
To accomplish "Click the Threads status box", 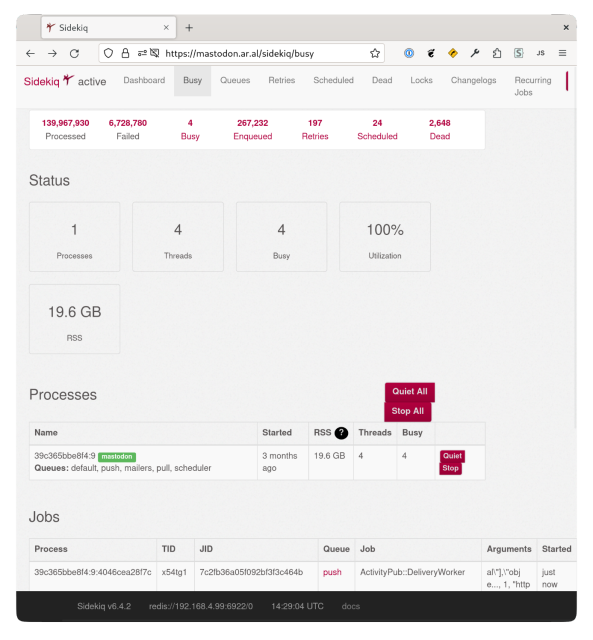I will [178, 237].
